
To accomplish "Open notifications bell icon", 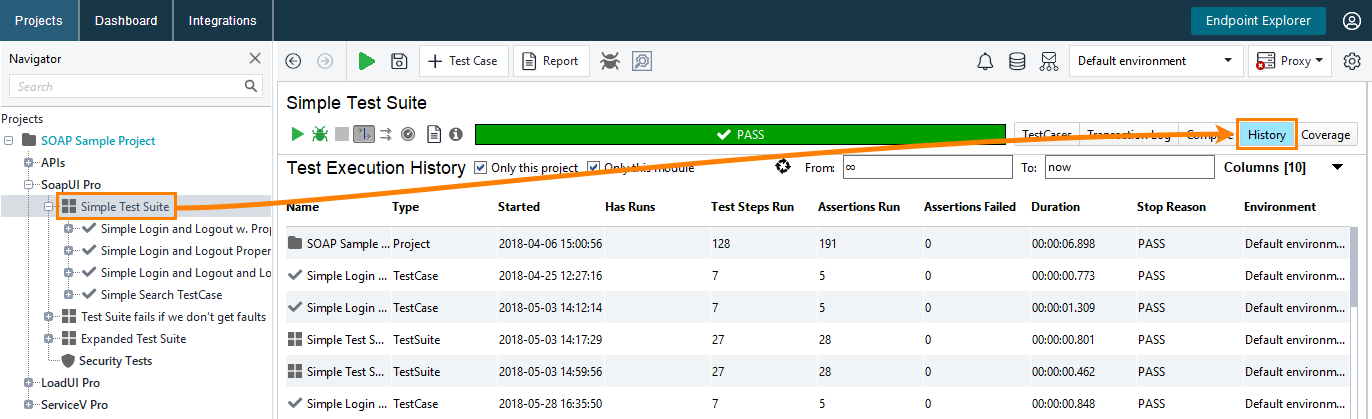I will pyautogui.click(x=985, y=61).
